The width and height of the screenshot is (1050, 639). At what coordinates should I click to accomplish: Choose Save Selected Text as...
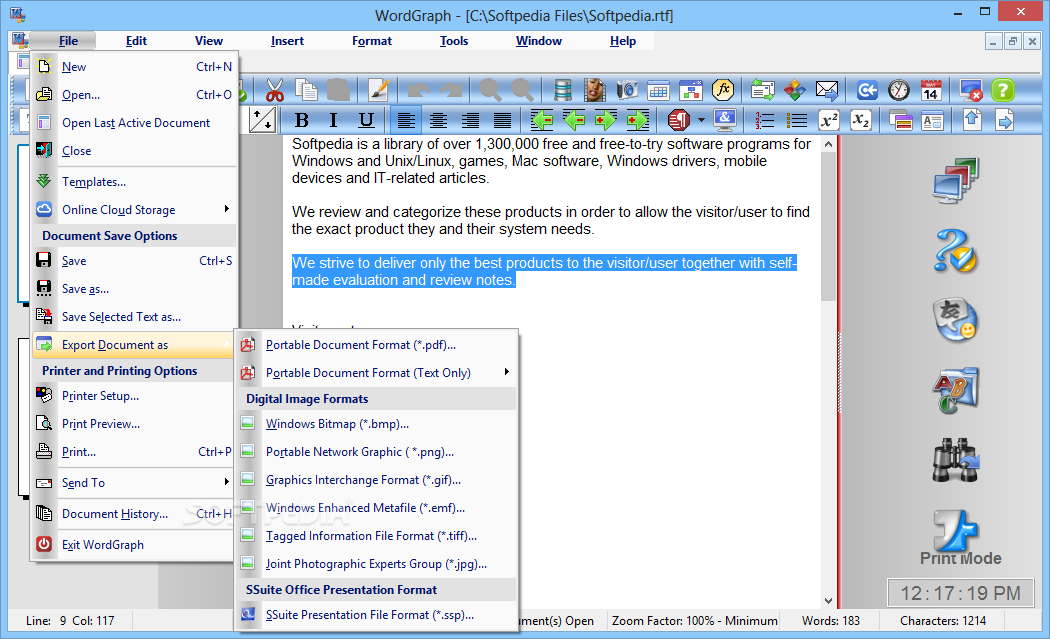(134, 317)
